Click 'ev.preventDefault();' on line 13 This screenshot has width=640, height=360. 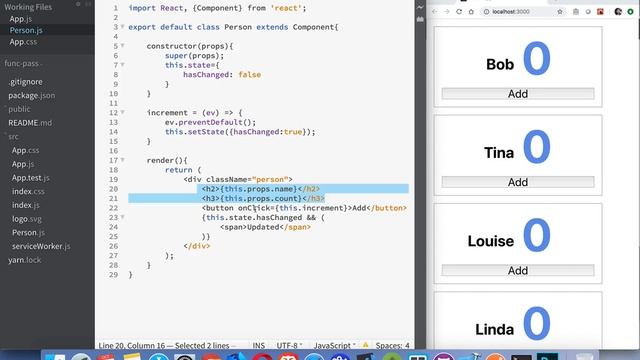click(211, 122)
